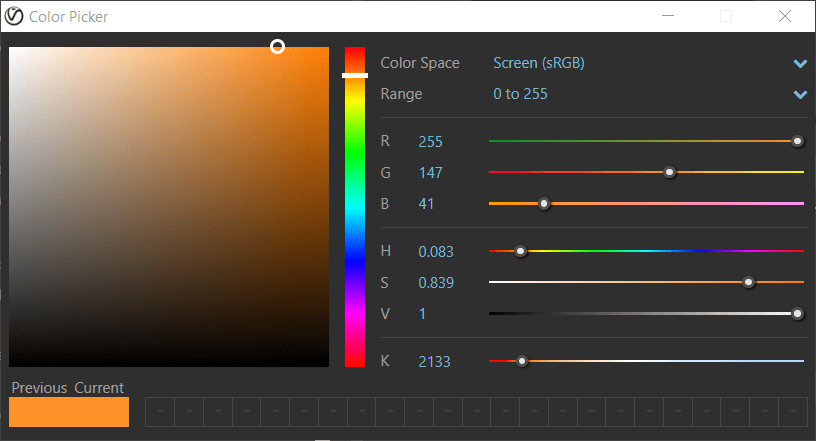This screenshot has width=816, height=441.
Task: Edit the S value field 0.839
Action: point(436,283)
